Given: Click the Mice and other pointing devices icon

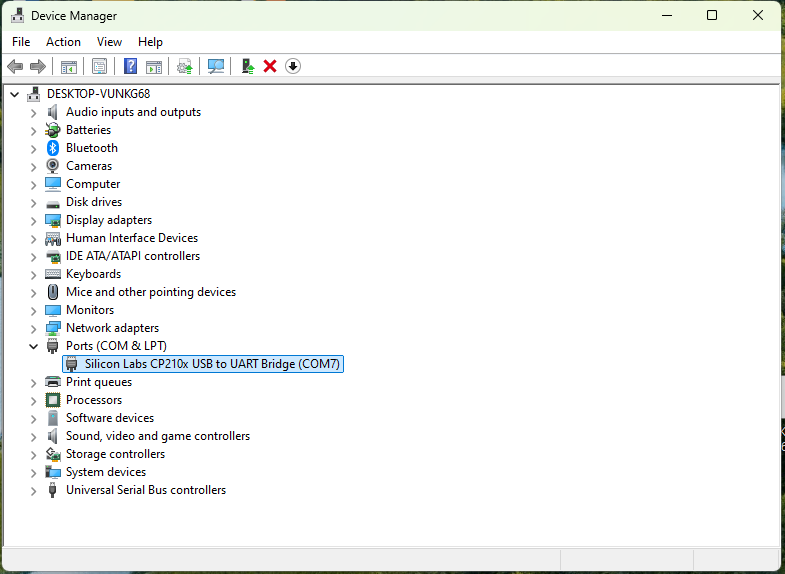Looking at the screenshot, I should pos(53,292).
